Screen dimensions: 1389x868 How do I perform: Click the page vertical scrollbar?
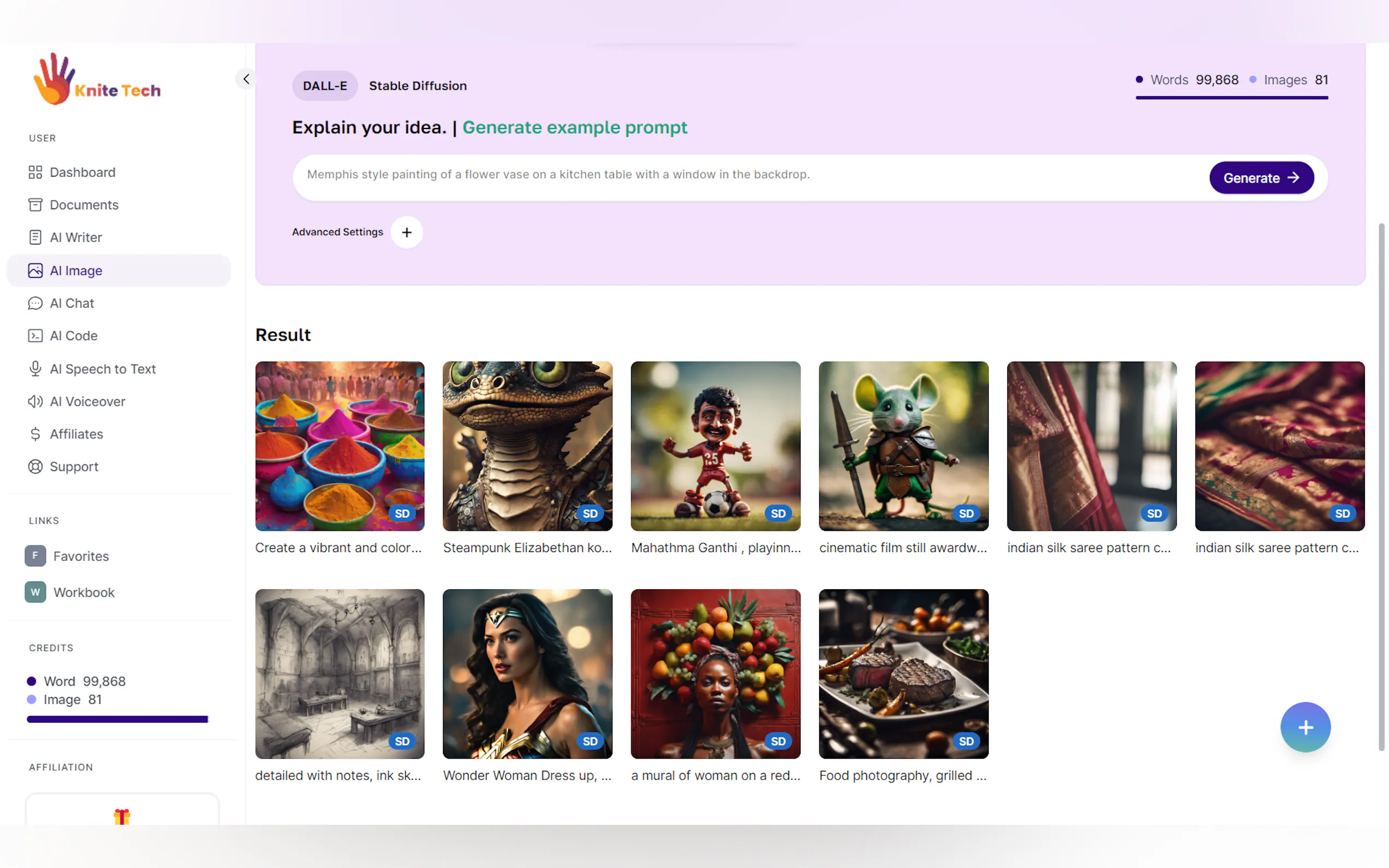point(1381,487)
